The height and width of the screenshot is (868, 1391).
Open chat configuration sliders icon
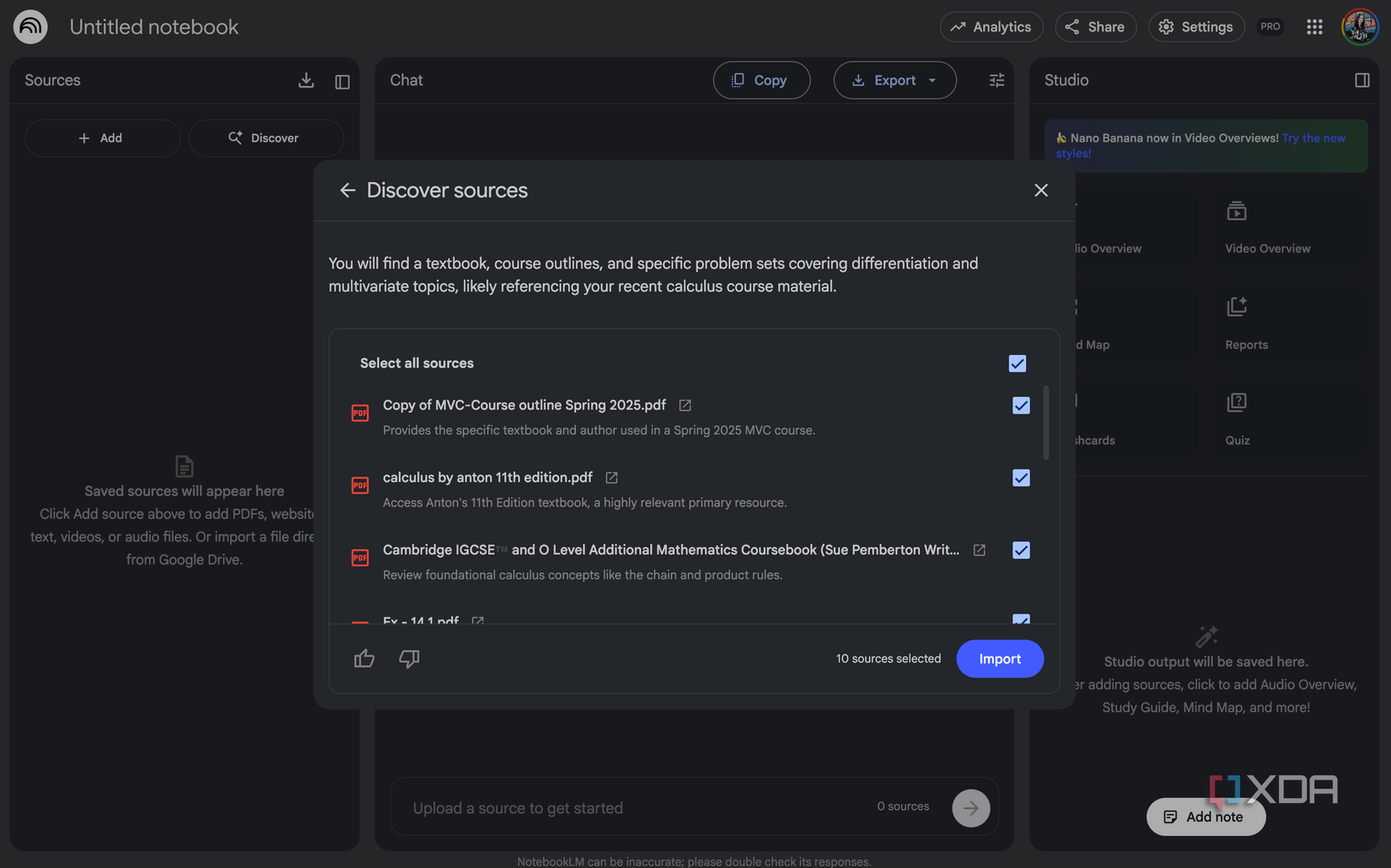click(996, 81)
